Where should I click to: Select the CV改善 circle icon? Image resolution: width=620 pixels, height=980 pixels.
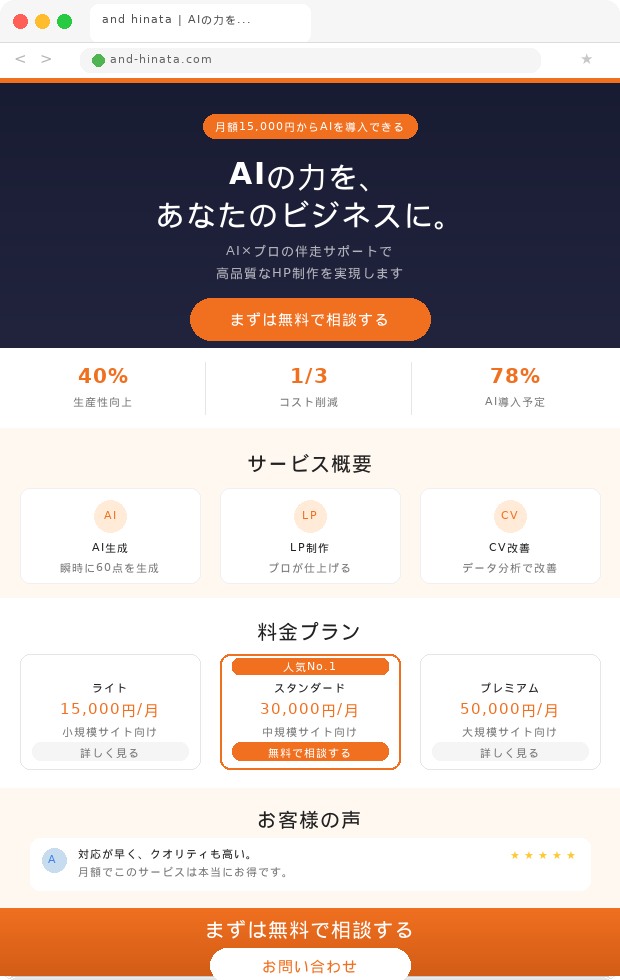pyautogui.click(x=510, y=516)
